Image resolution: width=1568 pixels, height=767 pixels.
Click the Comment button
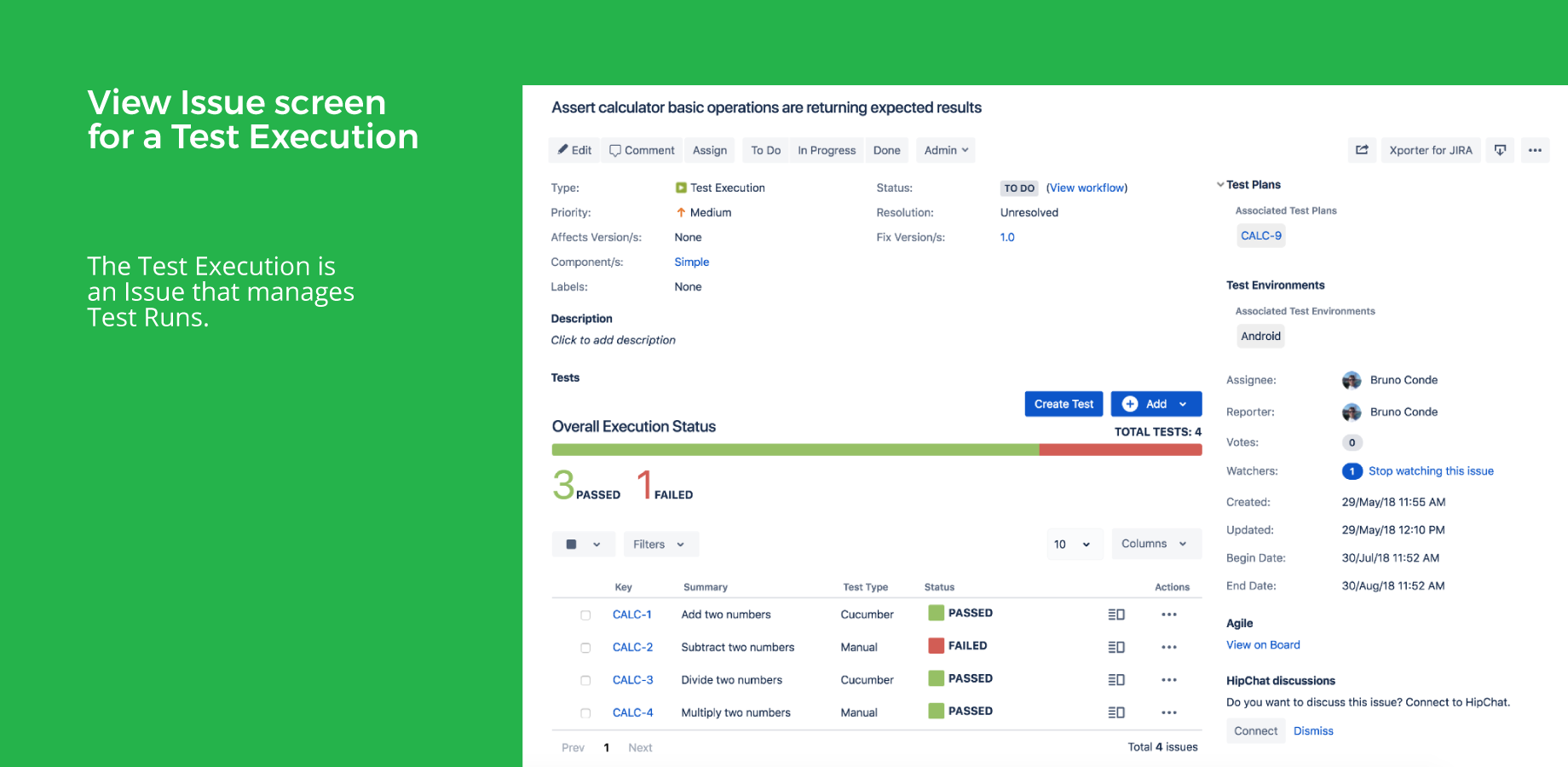[643, 150]
